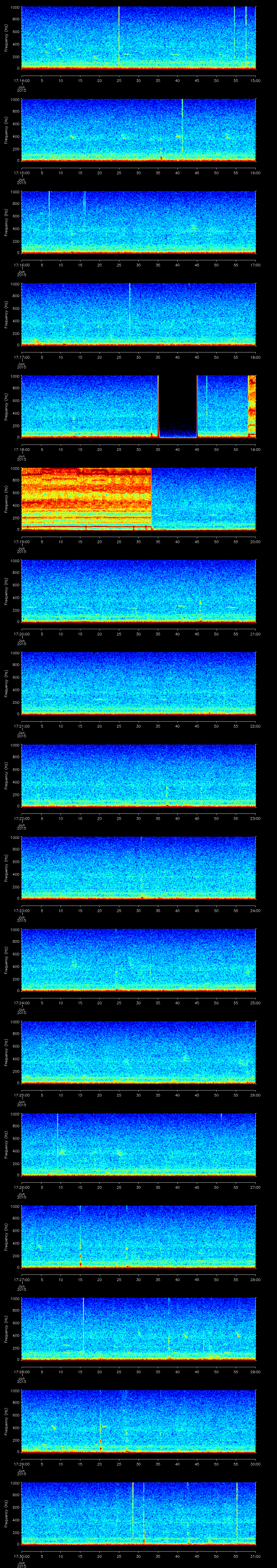This screenshot has width=277, height=1568.
Task: Click the spectrogram plot beginning at 17:15:00
Action: pos(139,130)
